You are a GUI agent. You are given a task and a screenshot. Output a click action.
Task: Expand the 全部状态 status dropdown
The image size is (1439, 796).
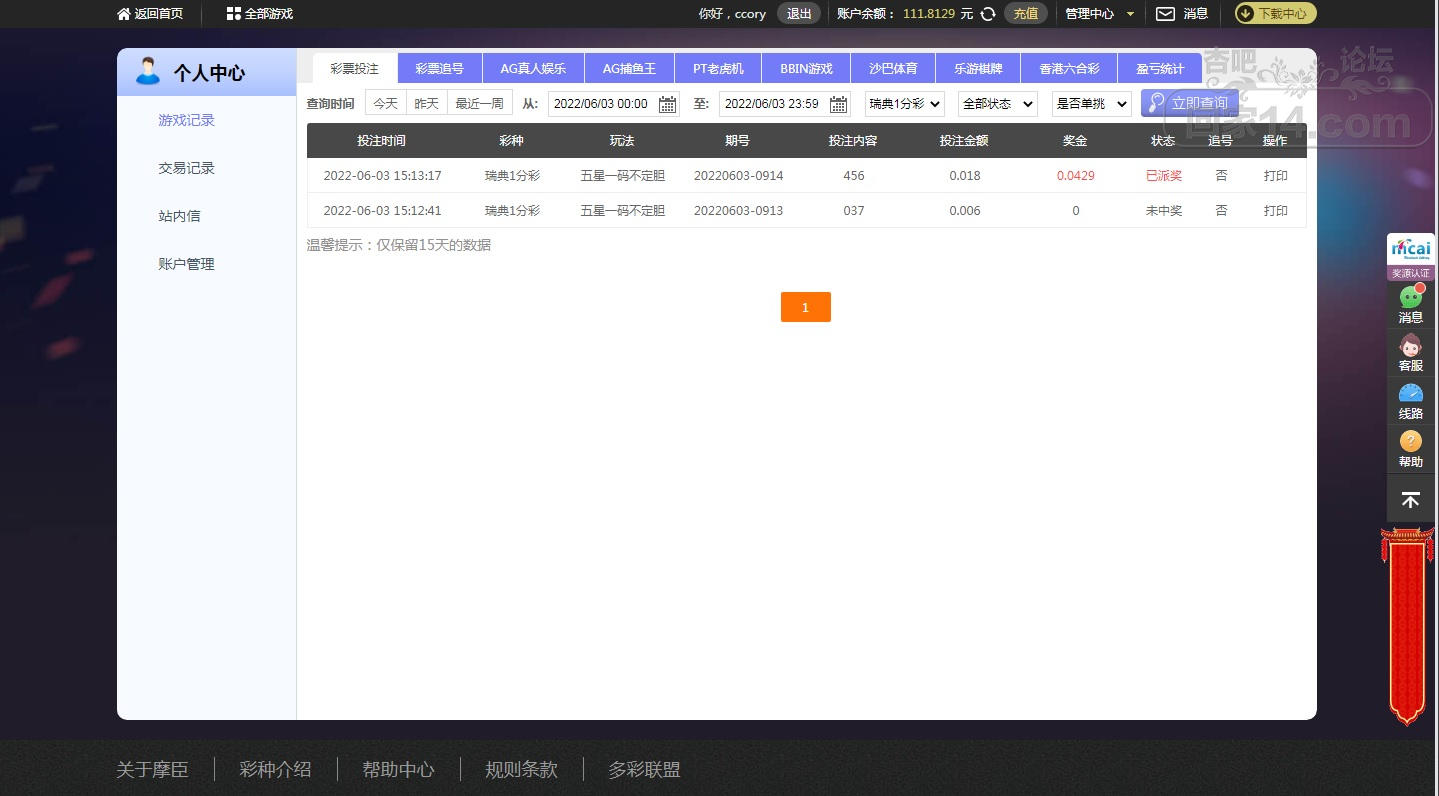(x=997, y=104)
